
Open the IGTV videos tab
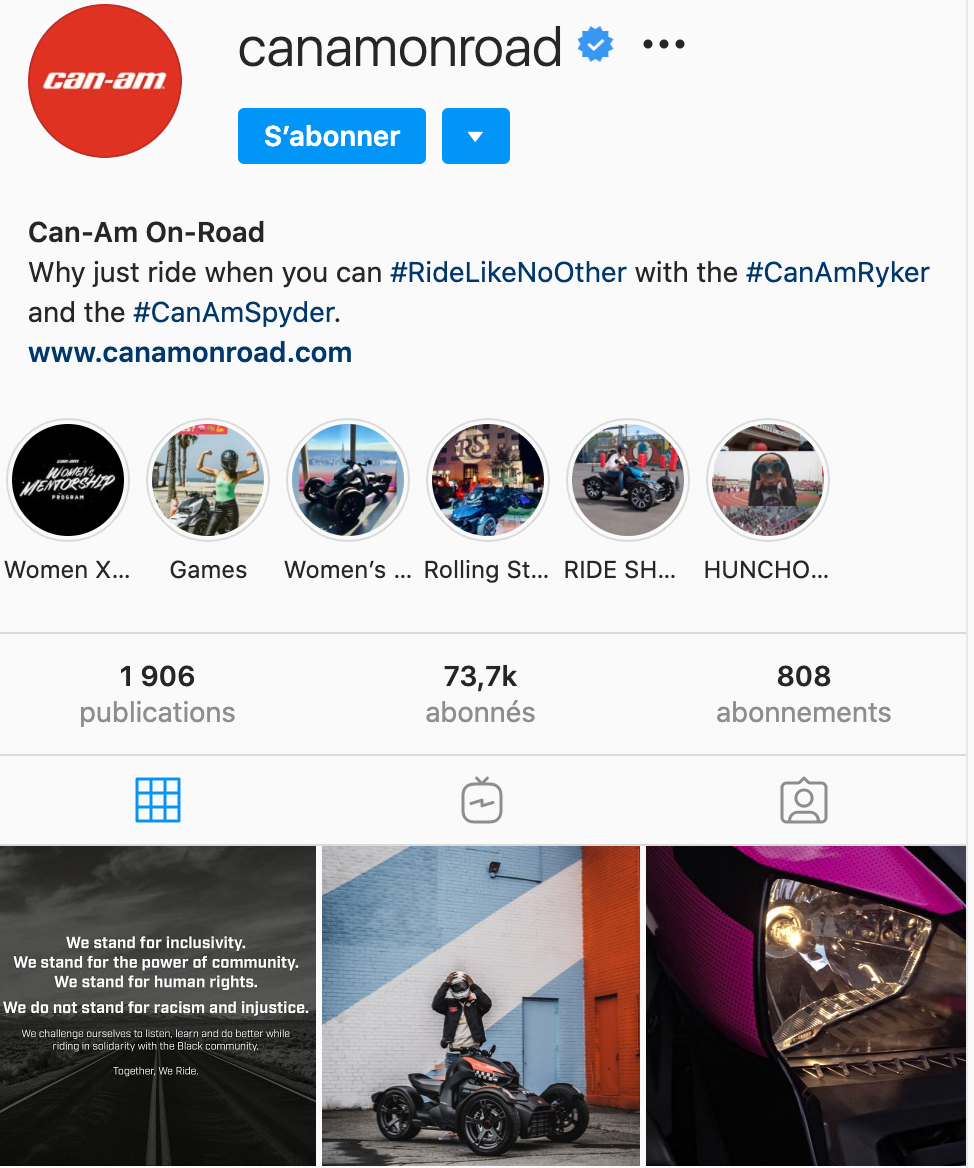pos(482,800)
